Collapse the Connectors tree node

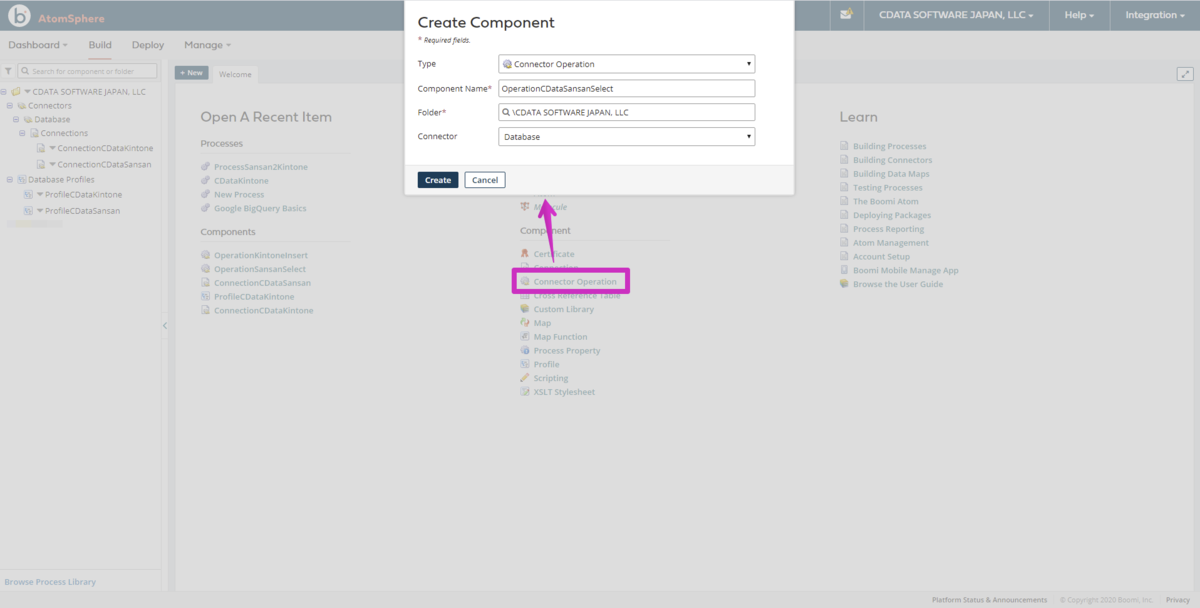click(9, 105)
